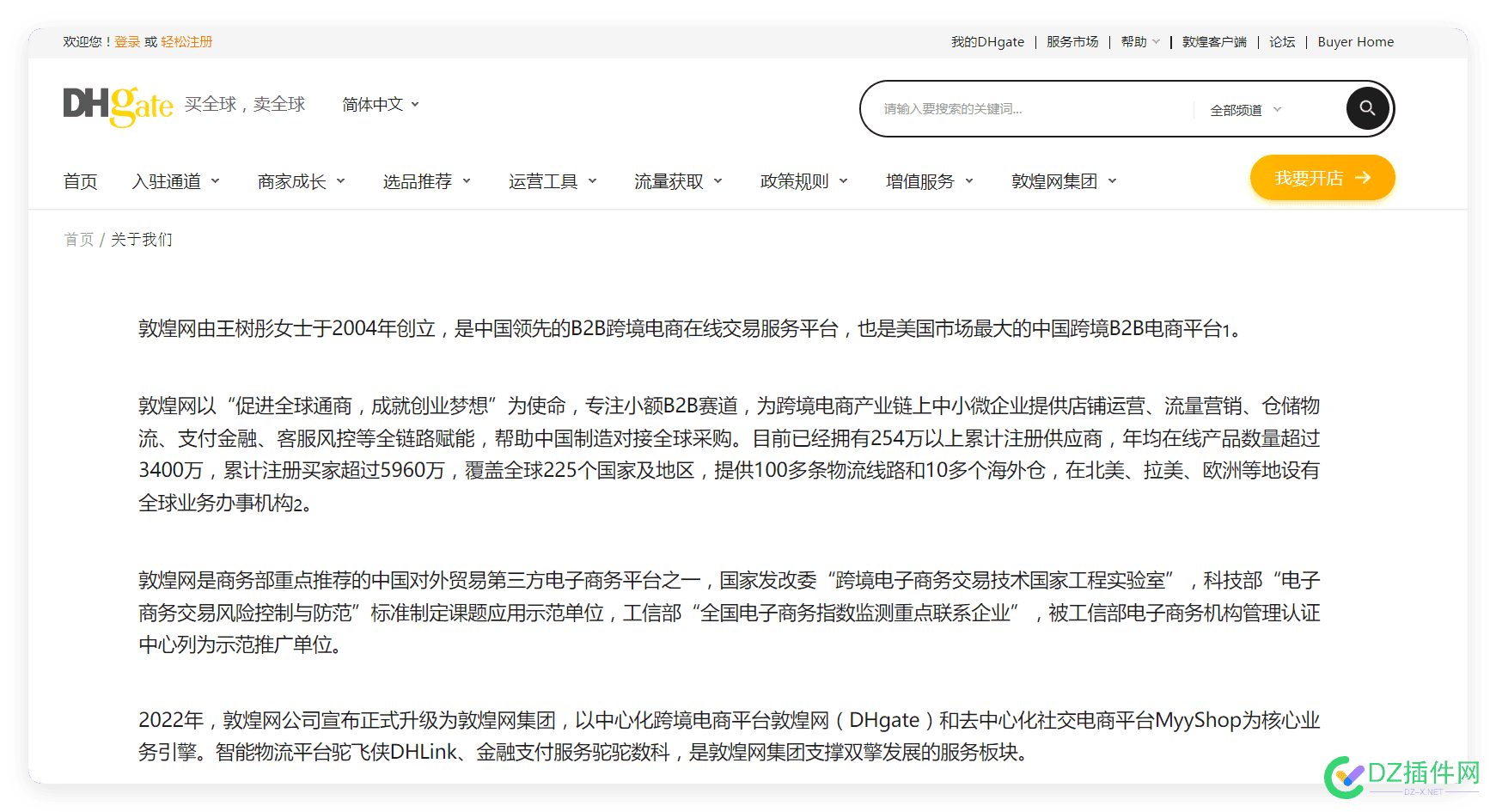Open the 选品推荐 navigation item
This screenshot has width=1496, height=812.
pyautogui.click(x=417, y=181)
